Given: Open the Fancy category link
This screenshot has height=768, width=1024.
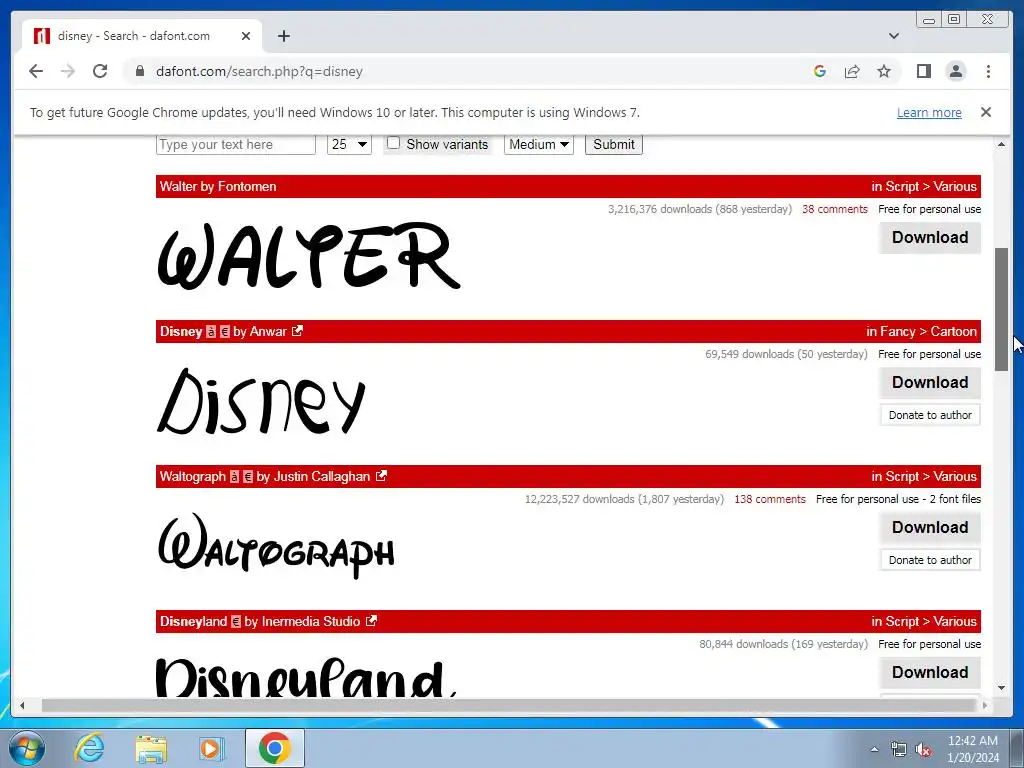Looking at the screenshot, I should 897,332.
